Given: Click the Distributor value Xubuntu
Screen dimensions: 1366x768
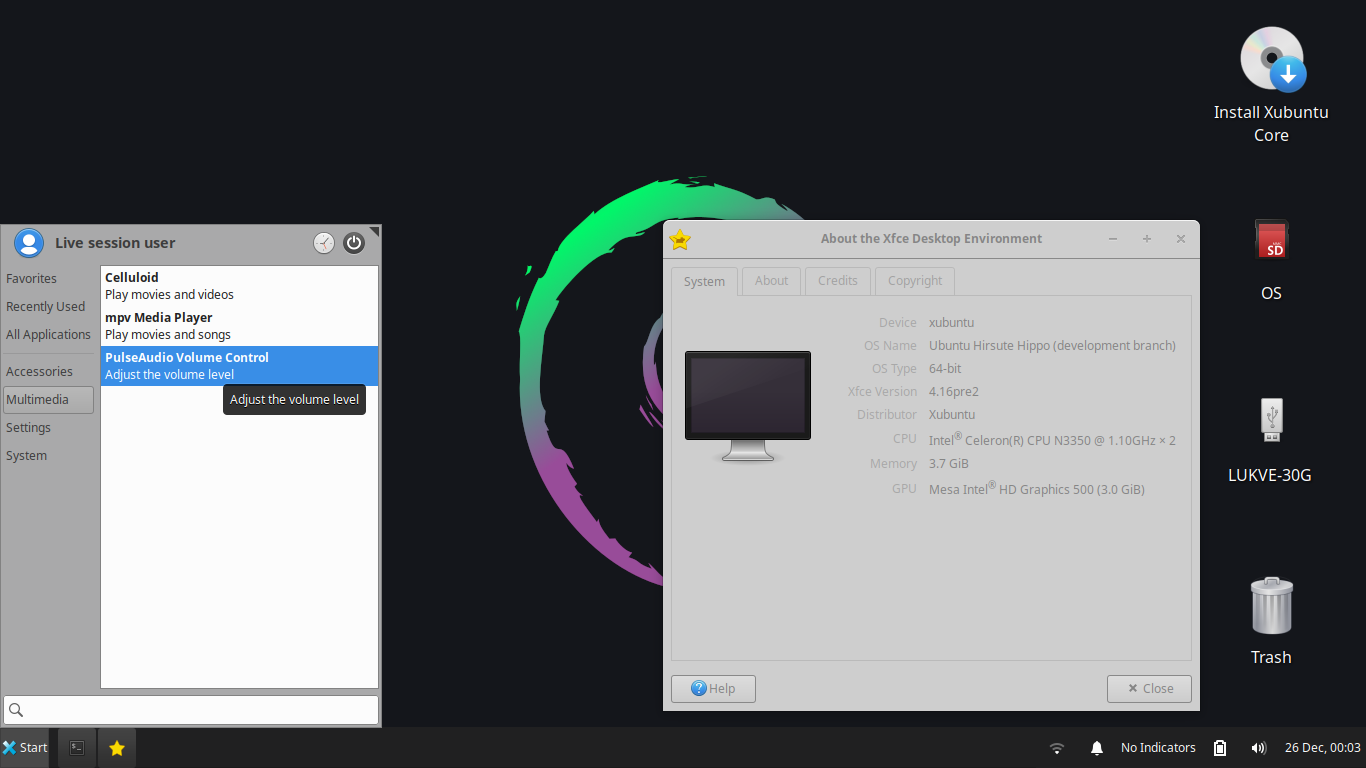Looking at the screenshot, I should coord(952,415).
